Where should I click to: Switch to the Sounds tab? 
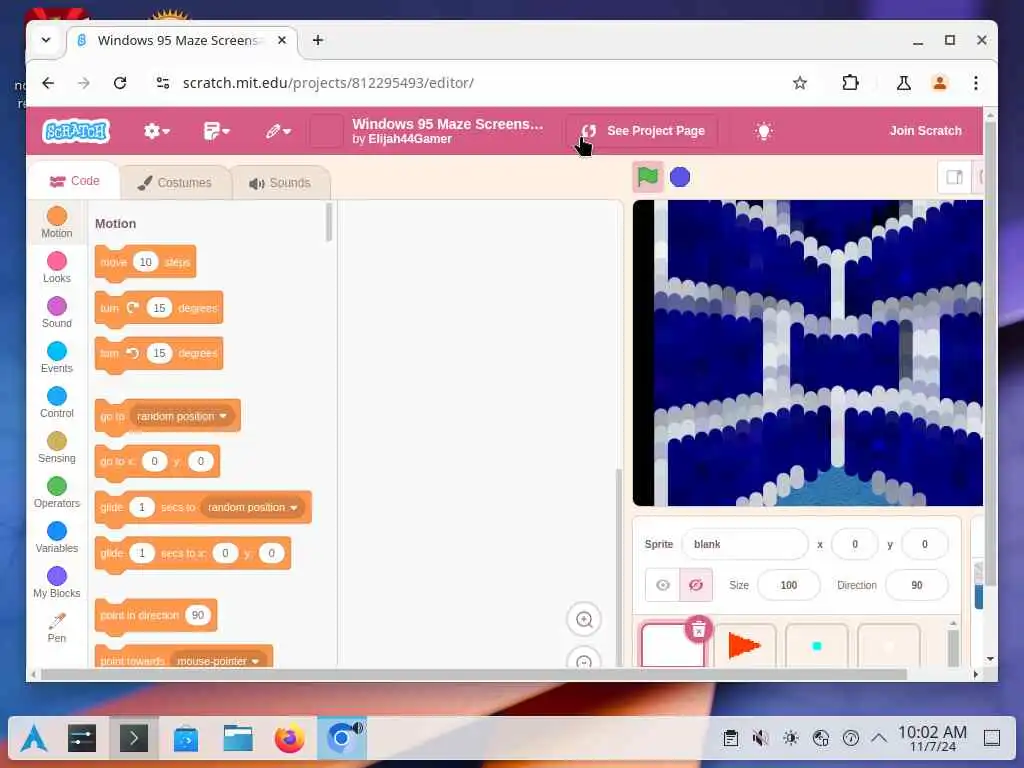(x=280, y=183)
